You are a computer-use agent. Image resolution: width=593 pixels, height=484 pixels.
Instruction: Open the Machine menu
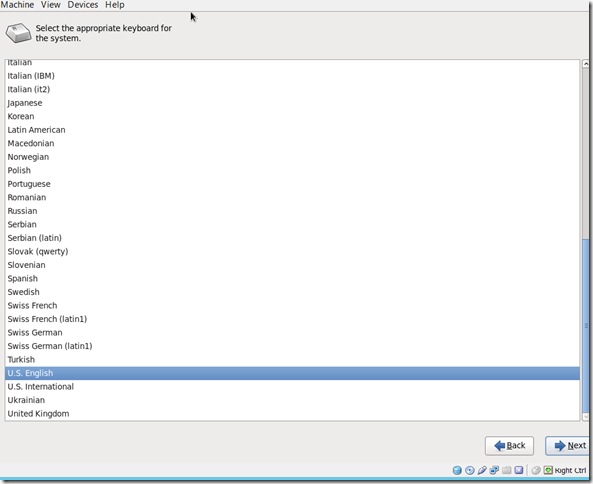[17, 5]
